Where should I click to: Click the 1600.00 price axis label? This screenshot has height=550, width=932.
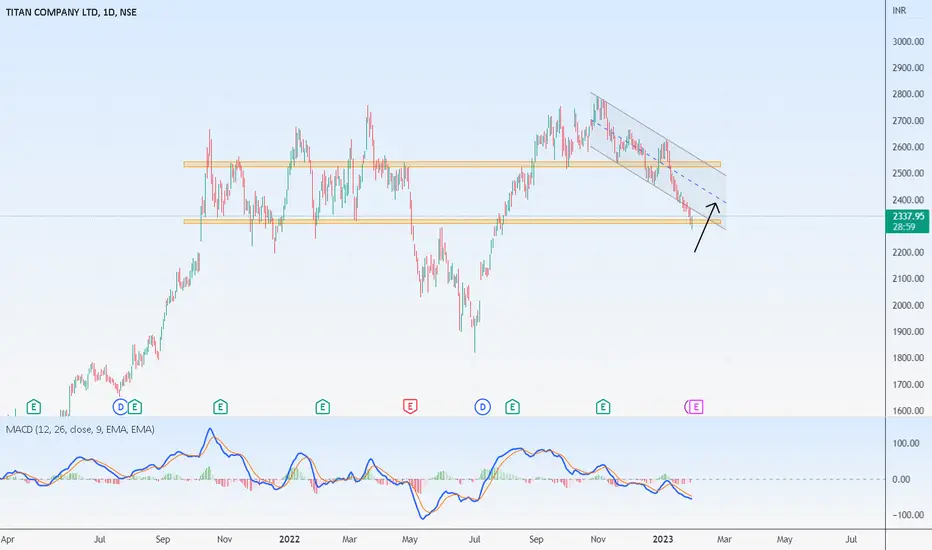908,410
